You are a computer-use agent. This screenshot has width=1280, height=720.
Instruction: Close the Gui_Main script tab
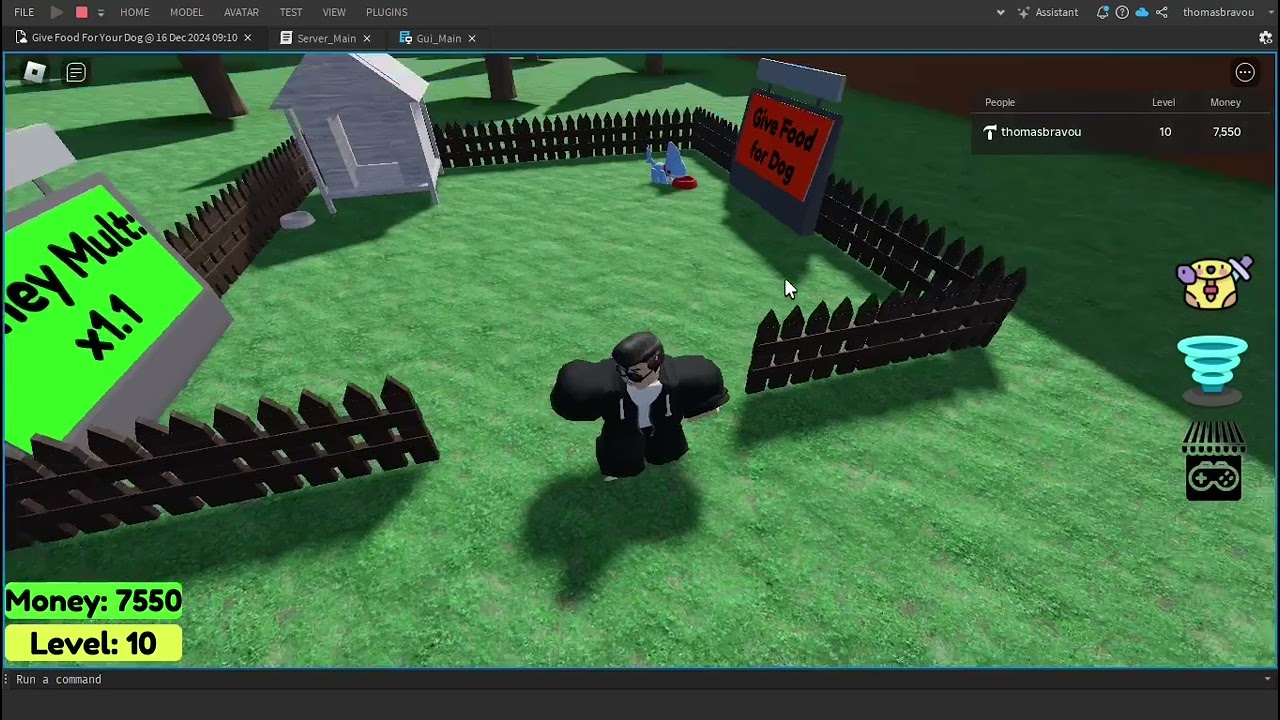click(472, 38)
